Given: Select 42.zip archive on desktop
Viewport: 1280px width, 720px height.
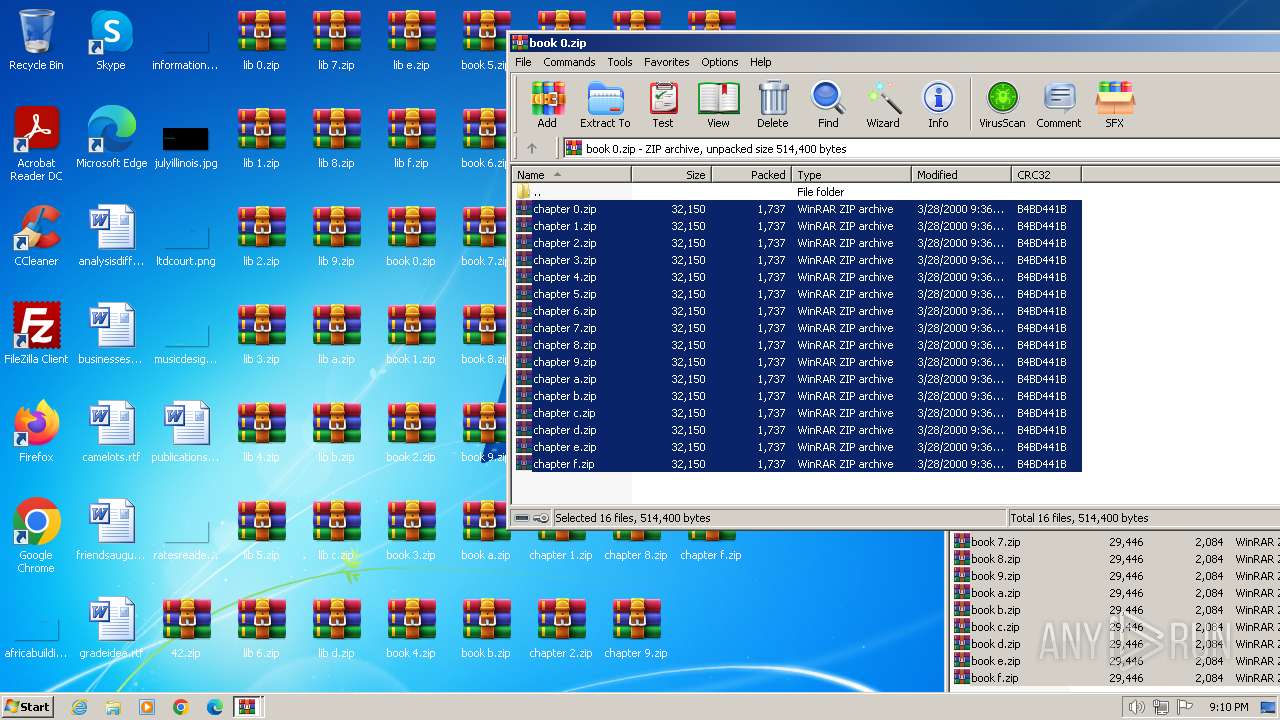Looking at the screenshot, I should (186, 628).
